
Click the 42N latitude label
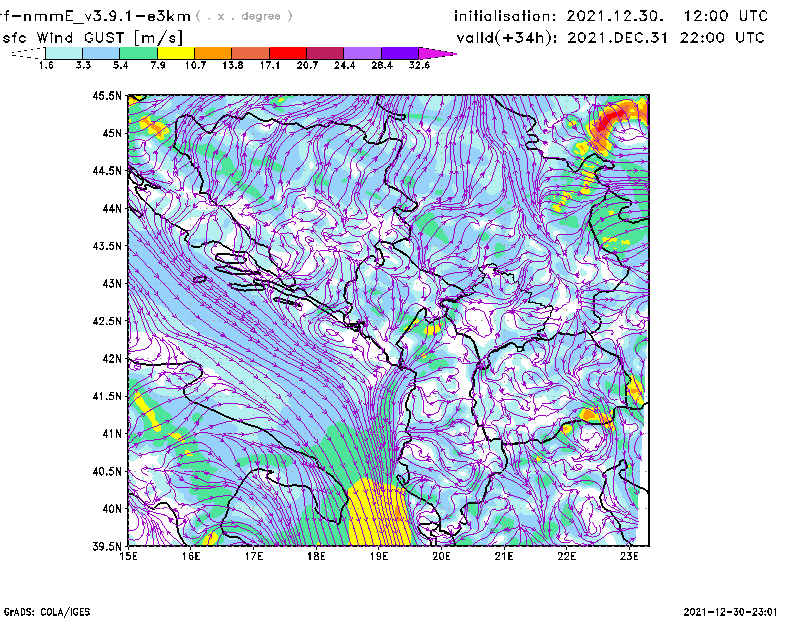(x=112, y=358)
